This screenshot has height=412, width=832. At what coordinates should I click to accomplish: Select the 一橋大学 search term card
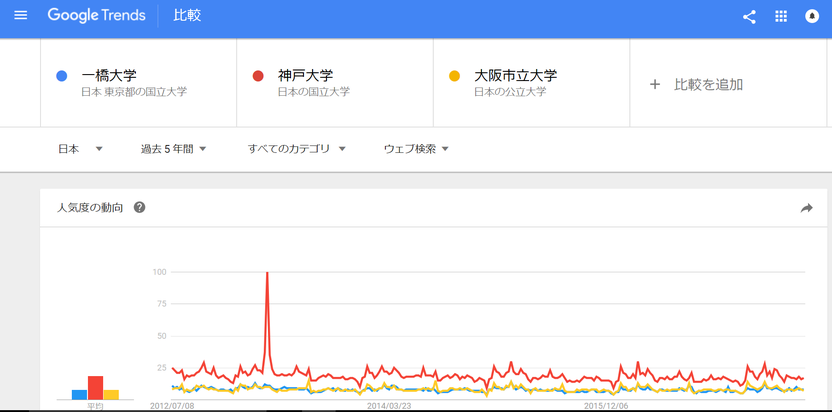(138, 83)
